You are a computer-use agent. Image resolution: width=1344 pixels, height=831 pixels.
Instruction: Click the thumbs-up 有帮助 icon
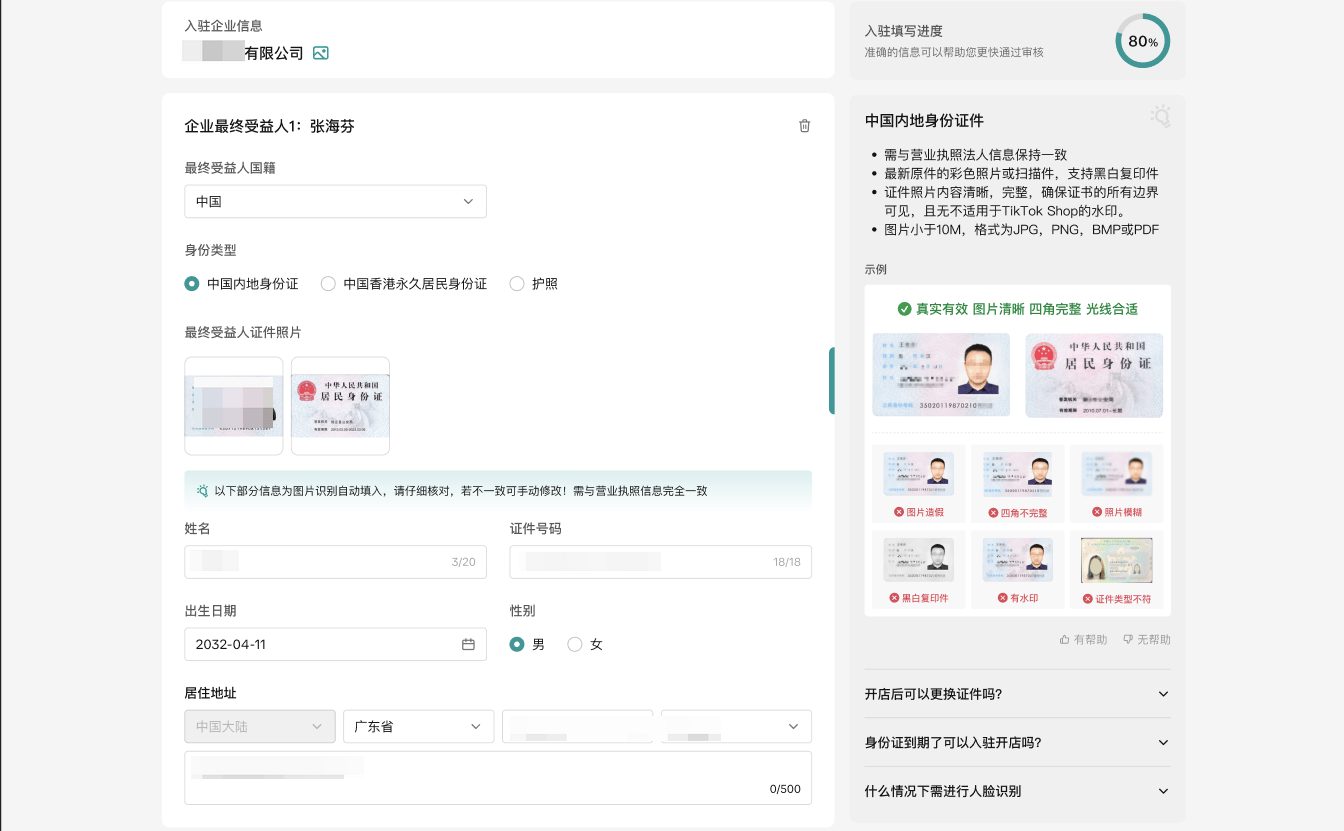(x=1065, y=639)
